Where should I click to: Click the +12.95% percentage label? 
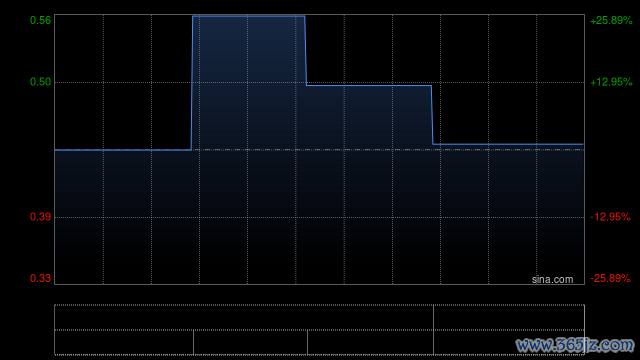point(611,82)
